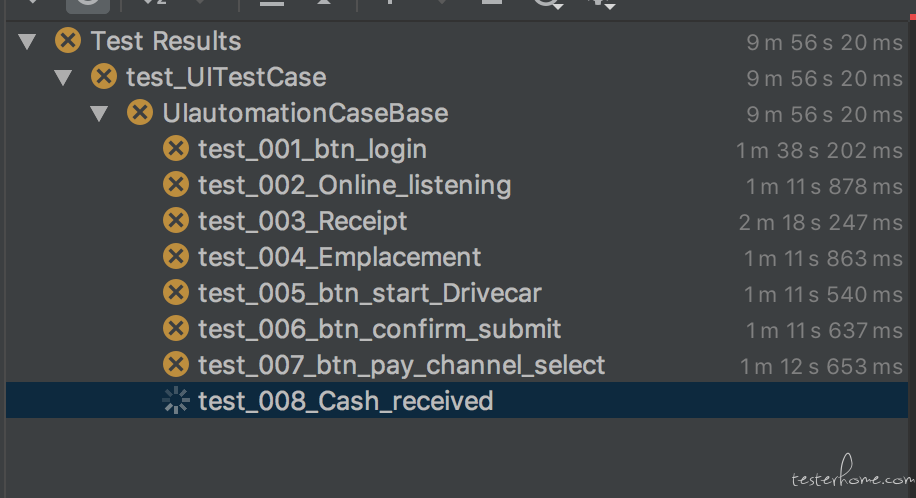
Task: Click the failed icon next to Test Results
Action: tap(68, 40)
